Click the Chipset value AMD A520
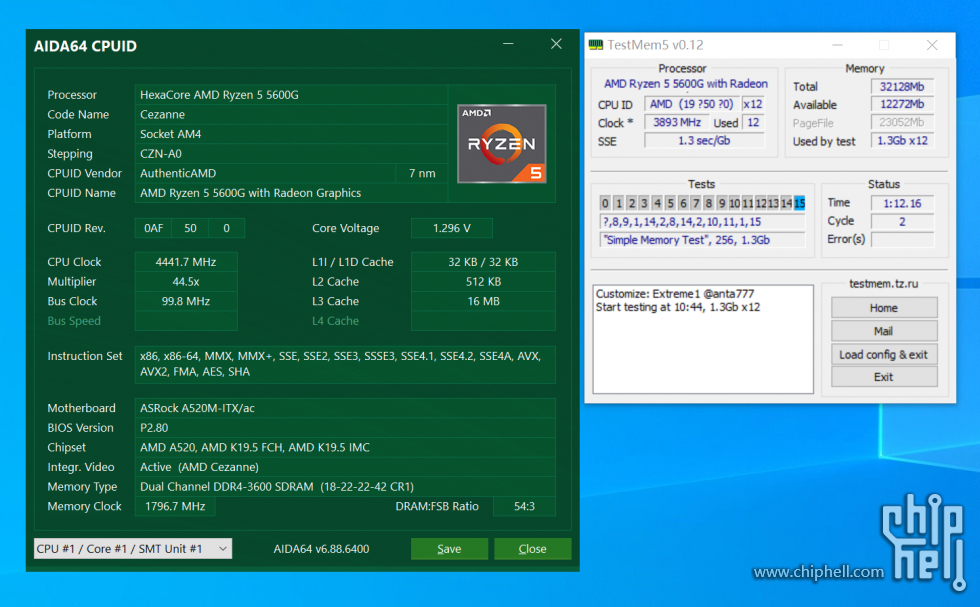The width and height of the screenshot is (980, 607). tap(345, 447)
